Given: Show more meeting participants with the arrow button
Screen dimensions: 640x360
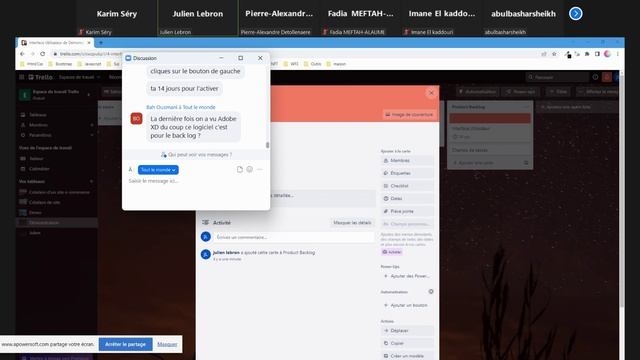Looking at the screenshot, I should pyautogui.click(x=576, y=13).
